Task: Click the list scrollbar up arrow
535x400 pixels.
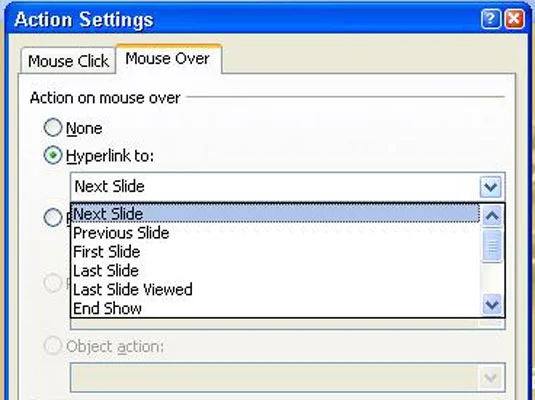Action: coord(492,216)
